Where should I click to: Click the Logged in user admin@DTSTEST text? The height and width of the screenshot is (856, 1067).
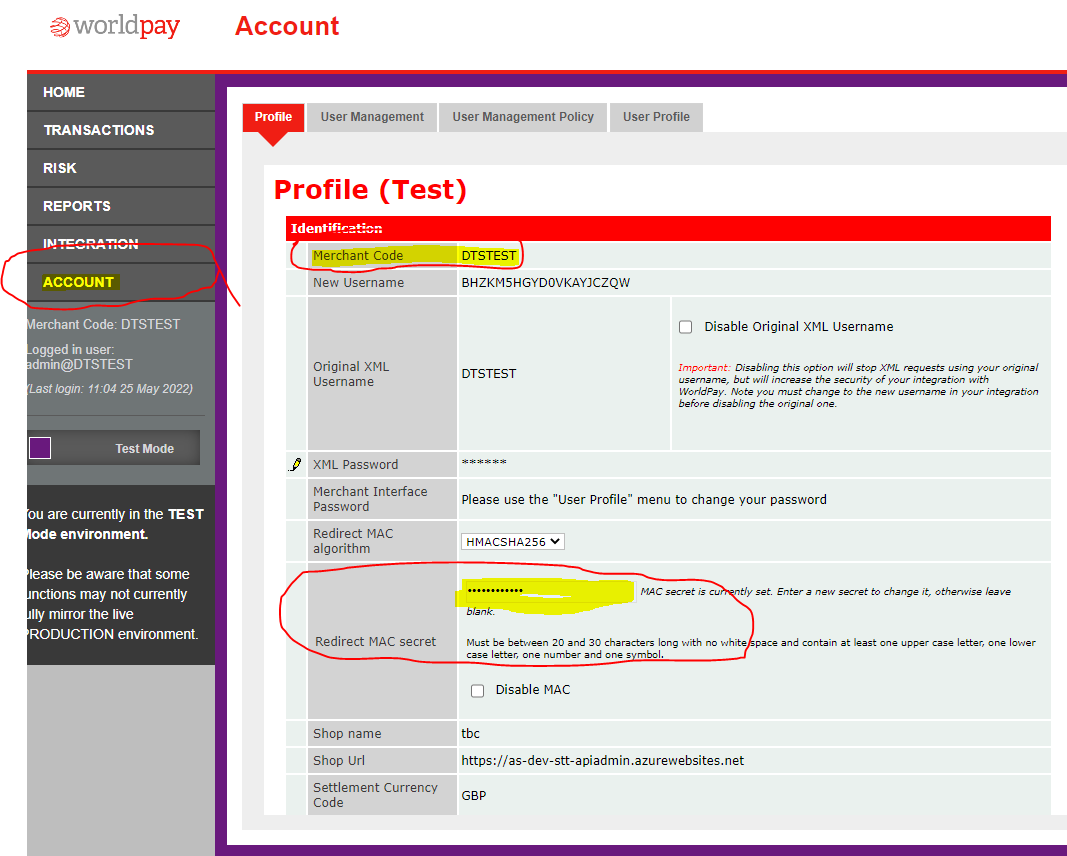point(80,357)
